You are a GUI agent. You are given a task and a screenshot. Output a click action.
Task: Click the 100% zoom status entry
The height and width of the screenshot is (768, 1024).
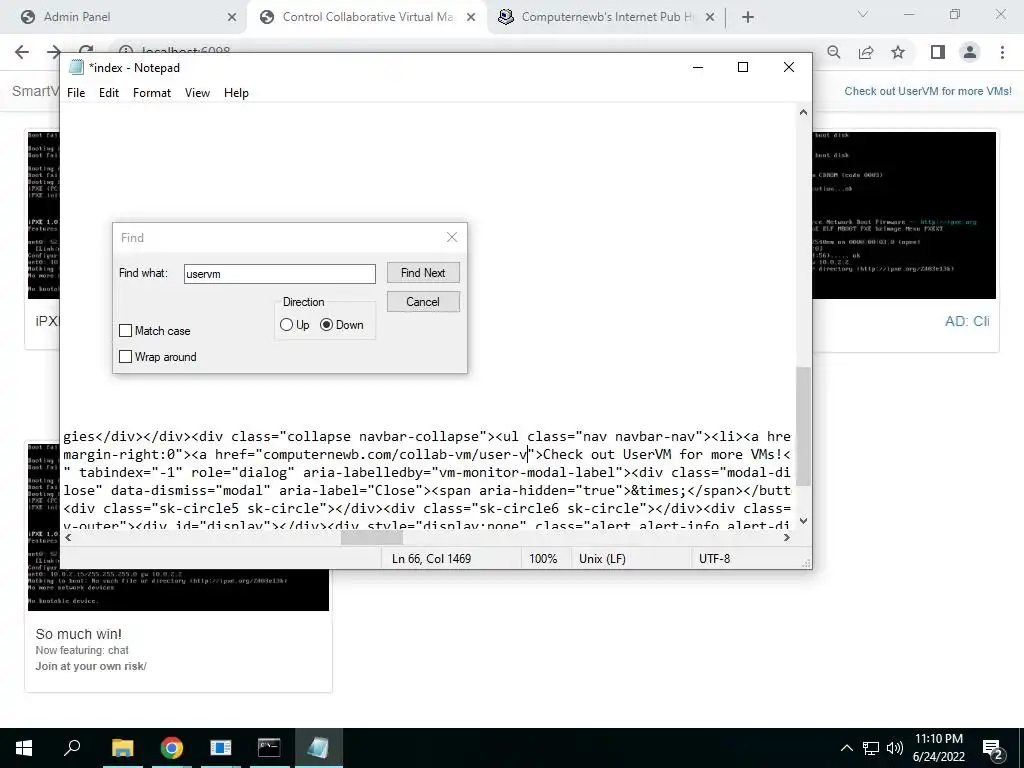pos(543,559)
